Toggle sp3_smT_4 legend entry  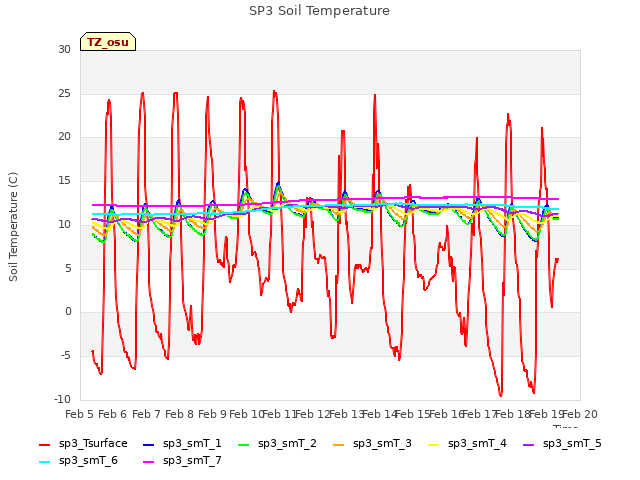467,444
